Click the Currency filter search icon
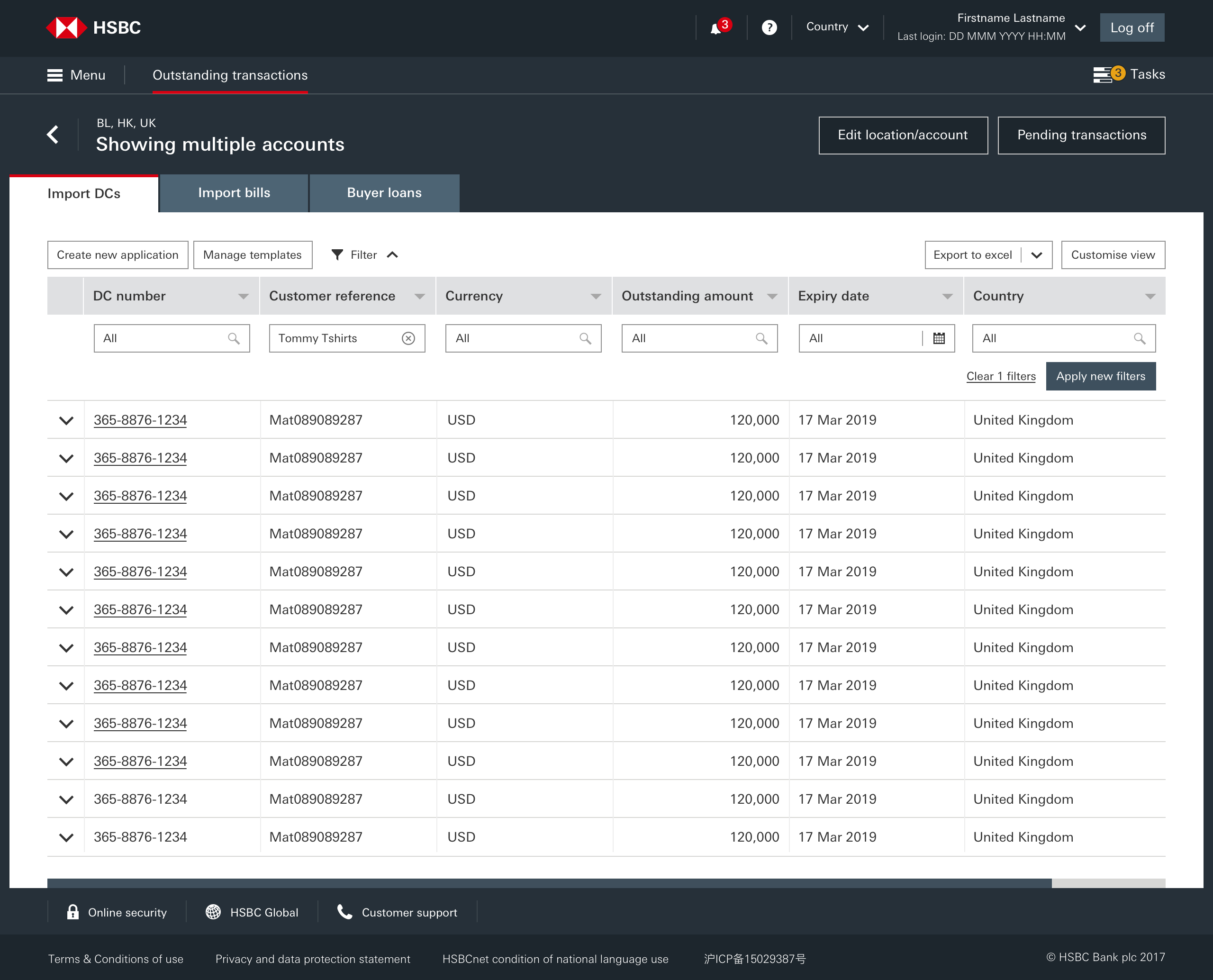 point(585,338)
